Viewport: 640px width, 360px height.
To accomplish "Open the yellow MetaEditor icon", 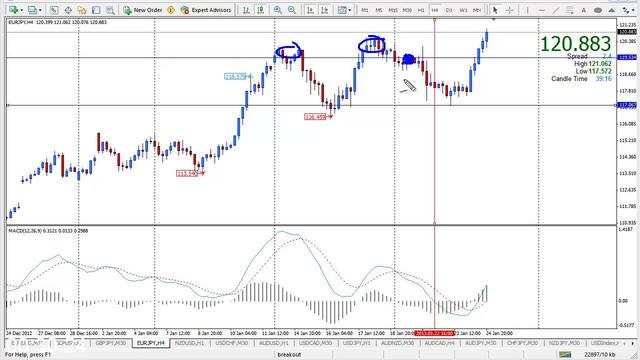I will [171, 10].
